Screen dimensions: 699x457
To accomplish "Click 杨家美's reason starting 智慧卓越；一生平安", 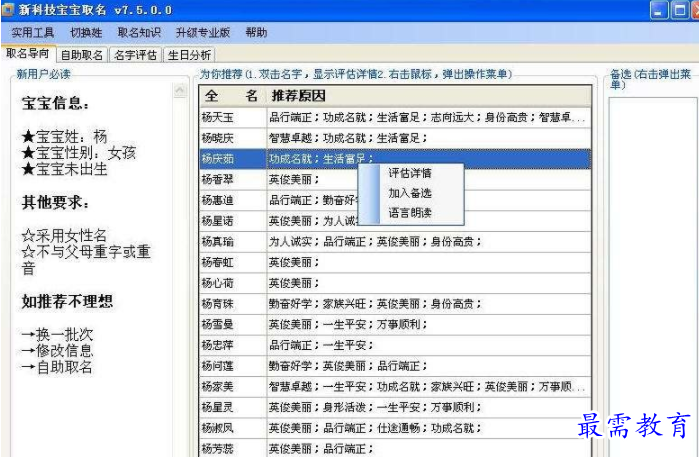I will [429, 387].
